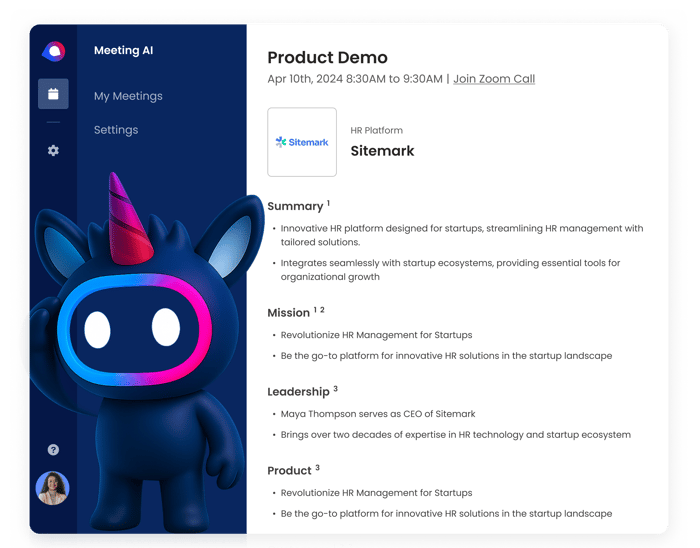Open the gear settings icon
The height and width of the screenshot is (548, 700).
pyautogui.click(x=53, y=150)
